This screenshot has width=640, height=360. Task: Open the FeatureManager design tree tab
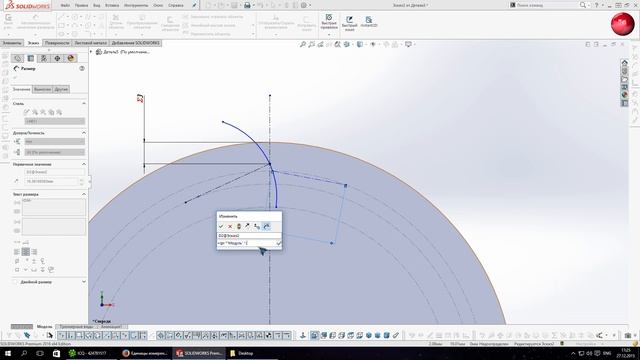coord(18,58)
